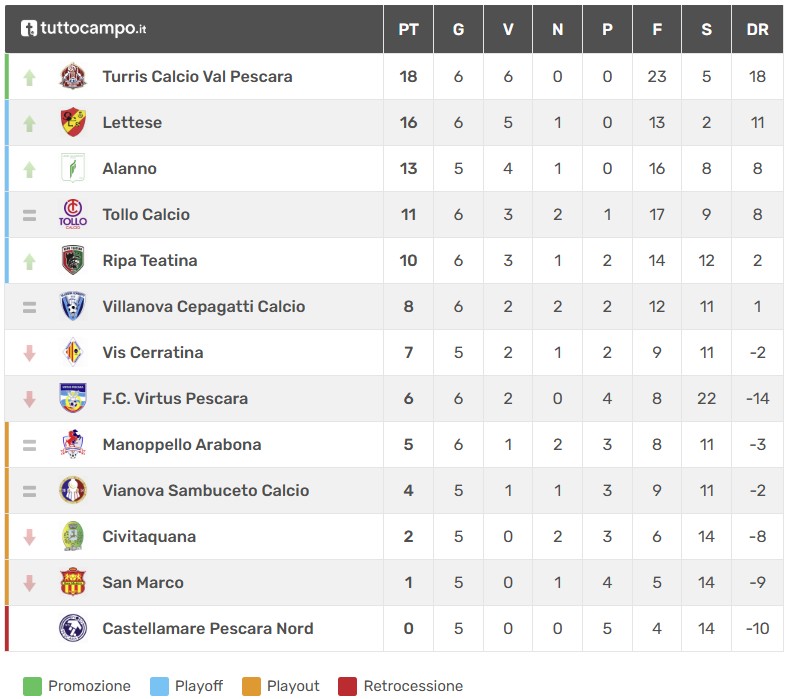Click F.C. Virtus Pescara team badge
Screen dimensions: 789x699
point(73,399)
